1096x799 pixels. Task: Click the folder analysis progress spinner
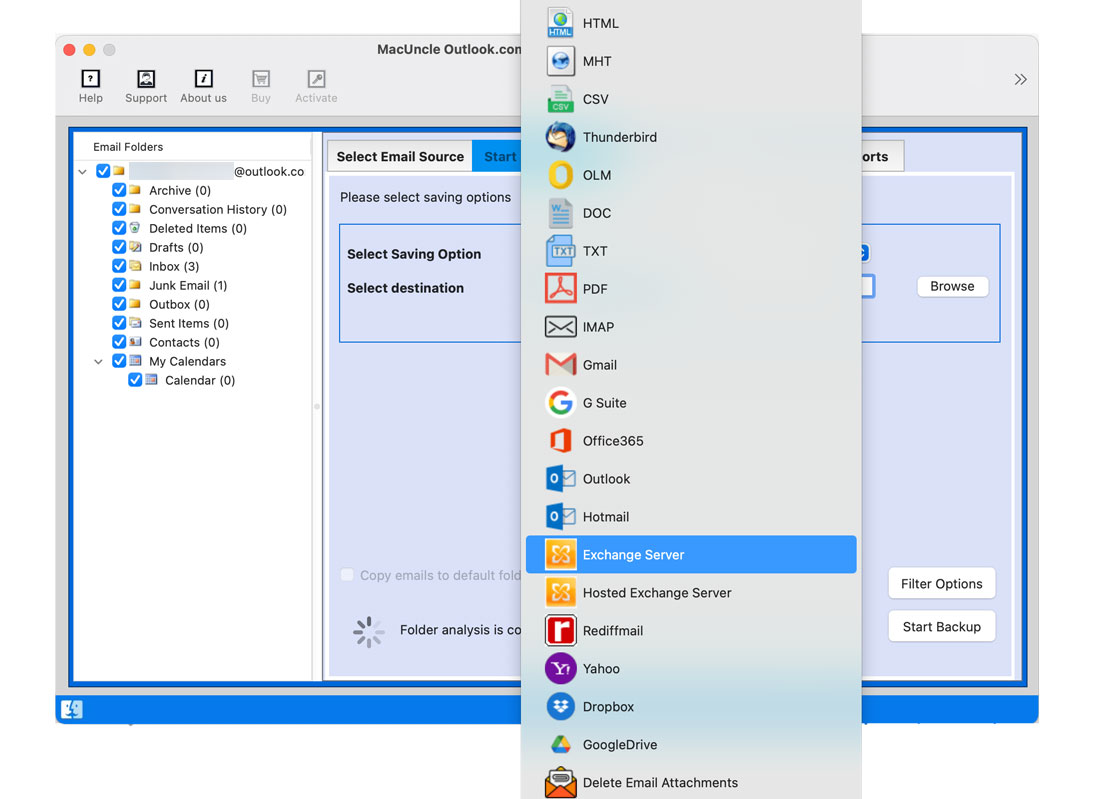(x=369, y=632)
